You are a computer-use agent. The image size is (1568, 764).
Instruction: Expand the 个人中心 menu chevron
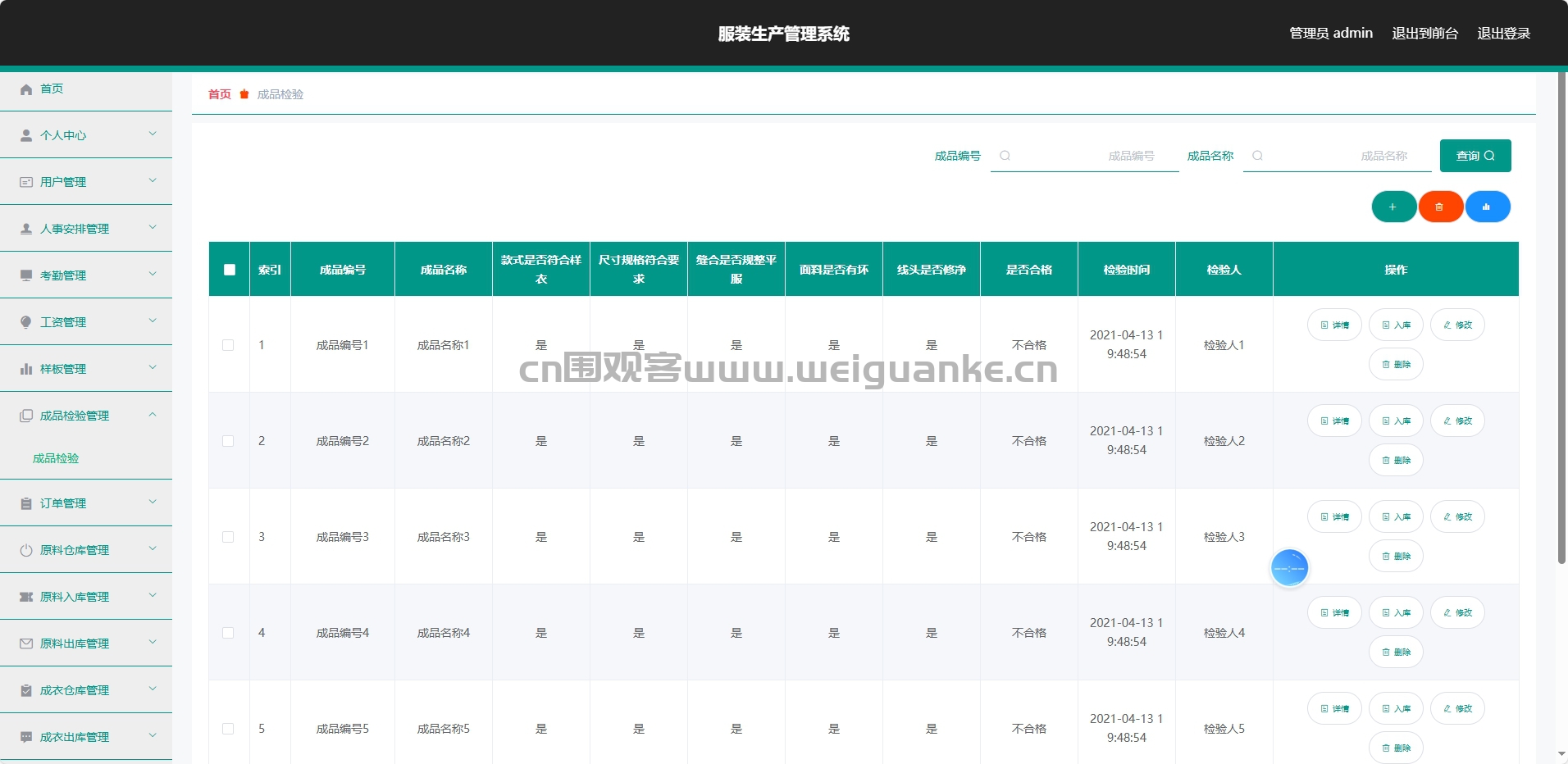tap(153, 134)
